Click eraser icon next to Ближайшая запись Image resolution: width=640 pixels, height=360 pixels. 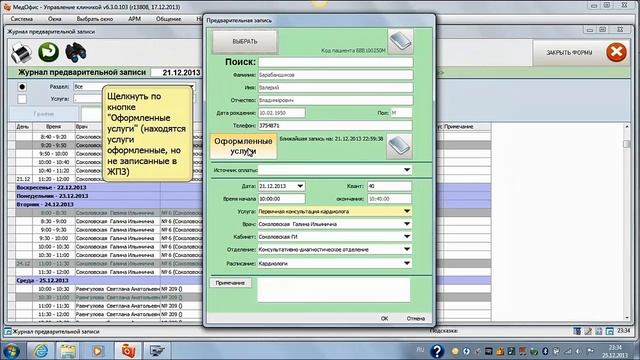pos(399,147)
